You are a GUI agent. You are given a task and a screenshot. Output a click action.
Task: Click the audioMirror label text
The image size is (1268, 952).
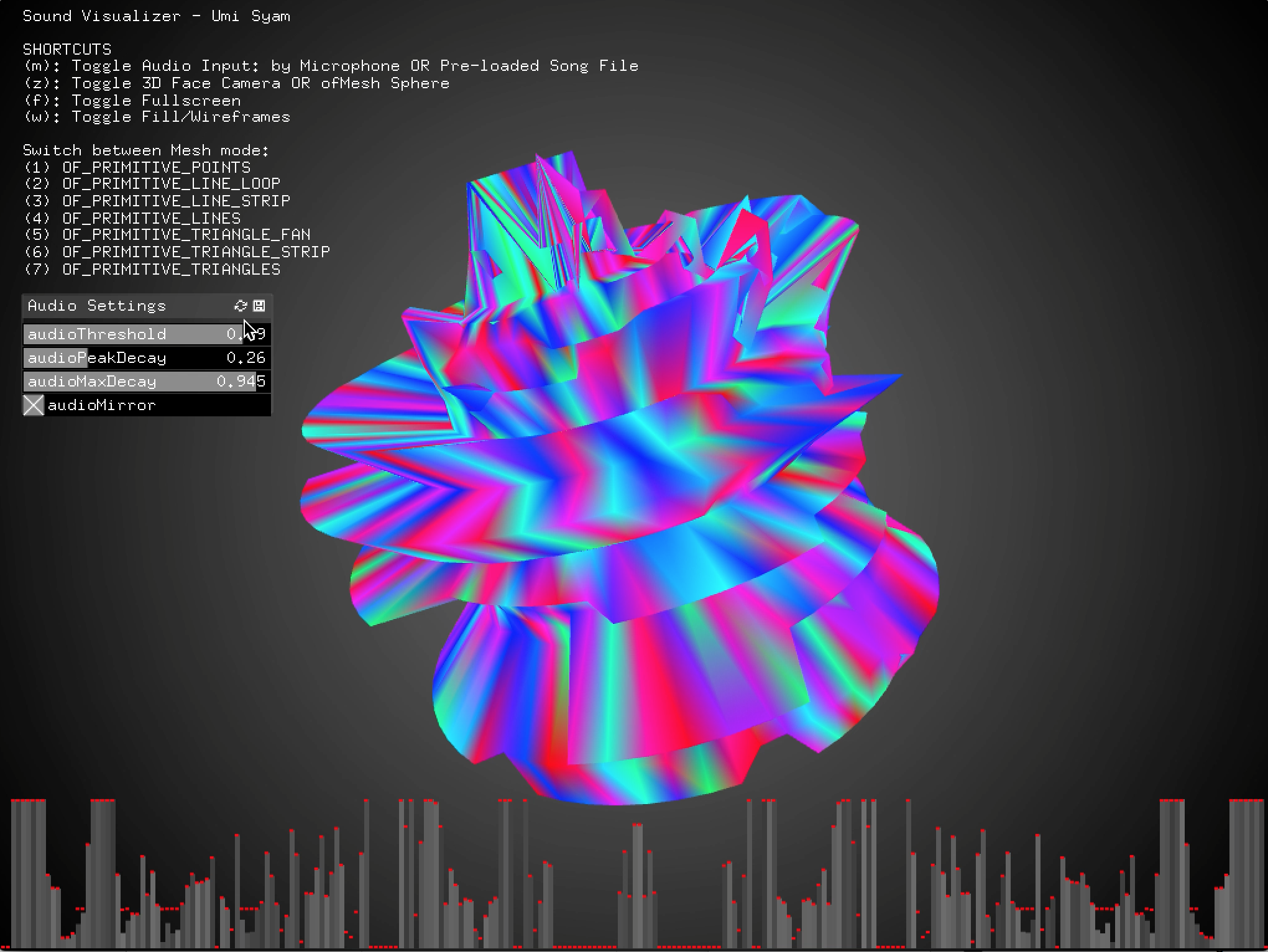(x=102, y=405)
